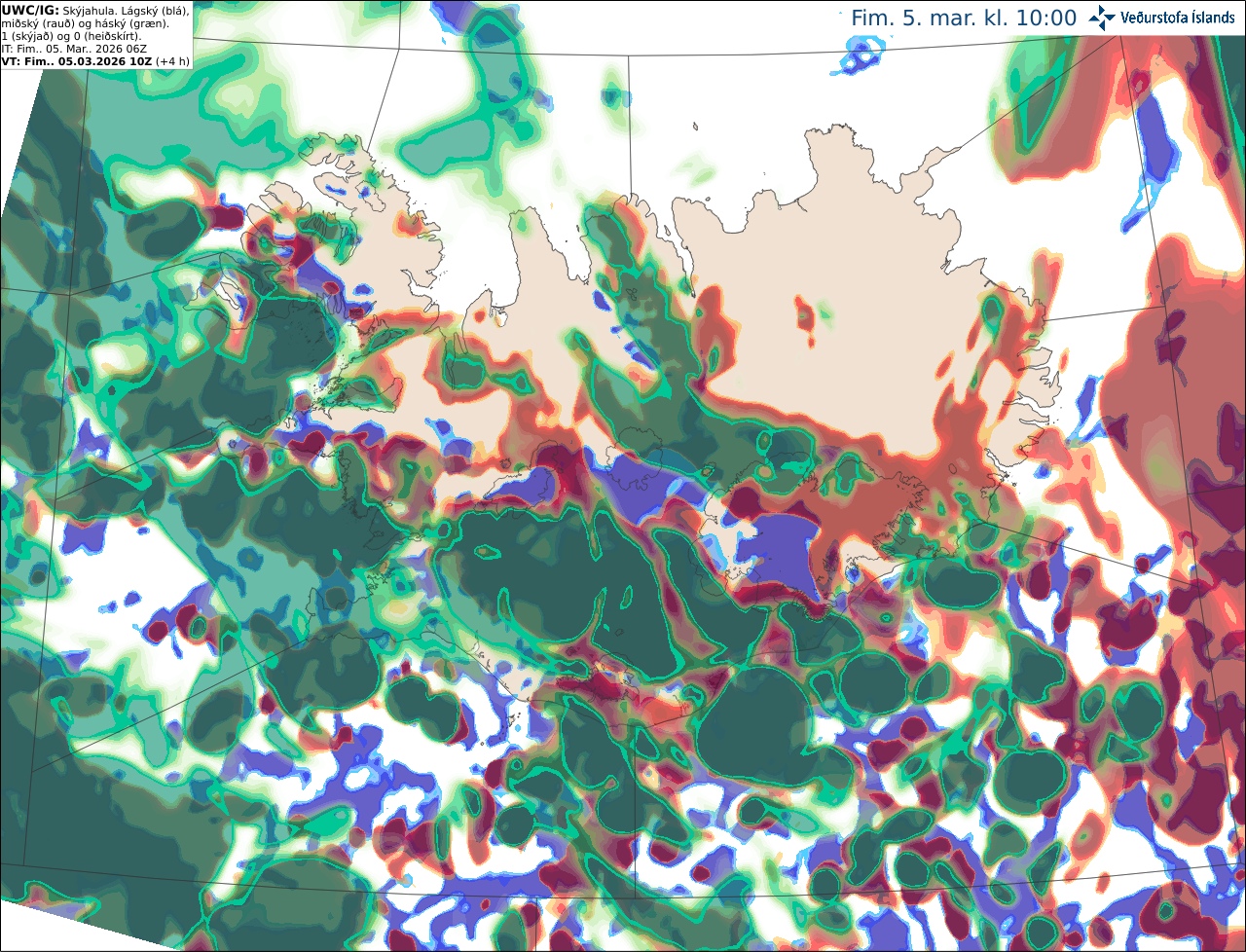Click the 'IT: Fim.. 05. Mar.. 2026 06Z' line

[74, 48]
